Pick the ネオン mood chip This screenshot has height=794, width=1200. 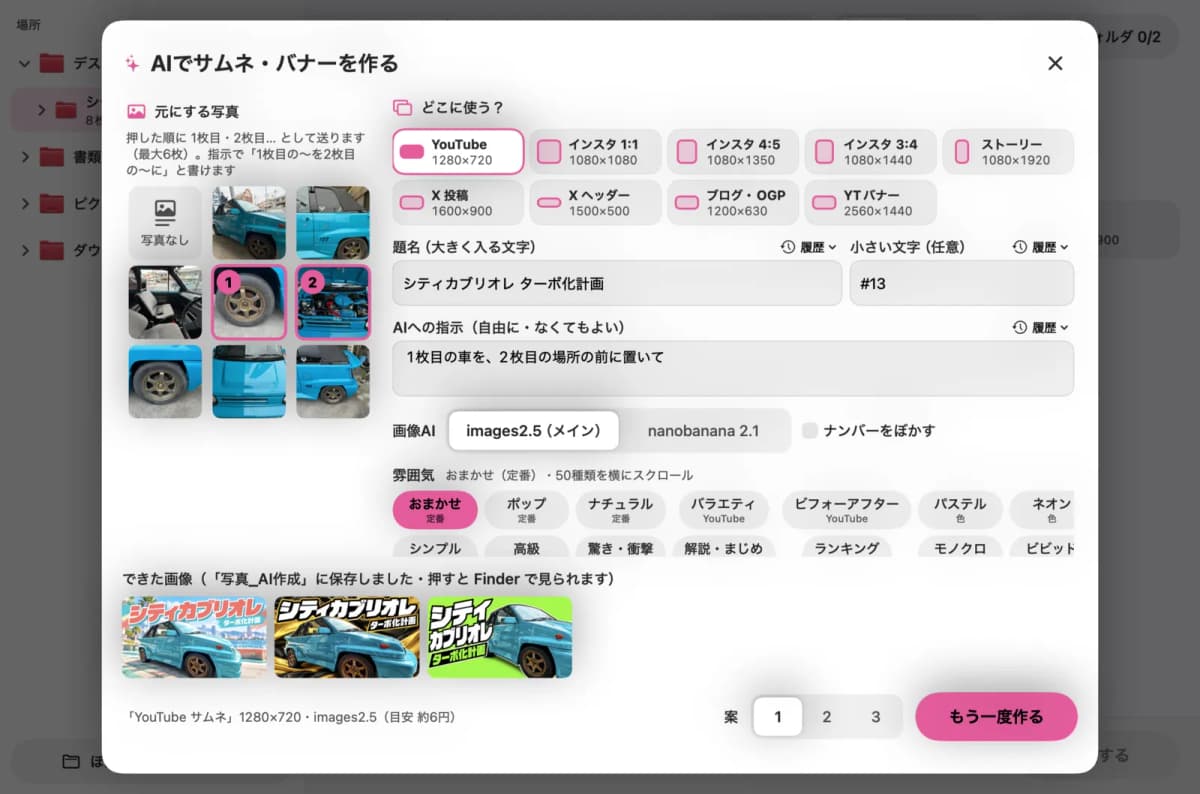coord(1044,510)
